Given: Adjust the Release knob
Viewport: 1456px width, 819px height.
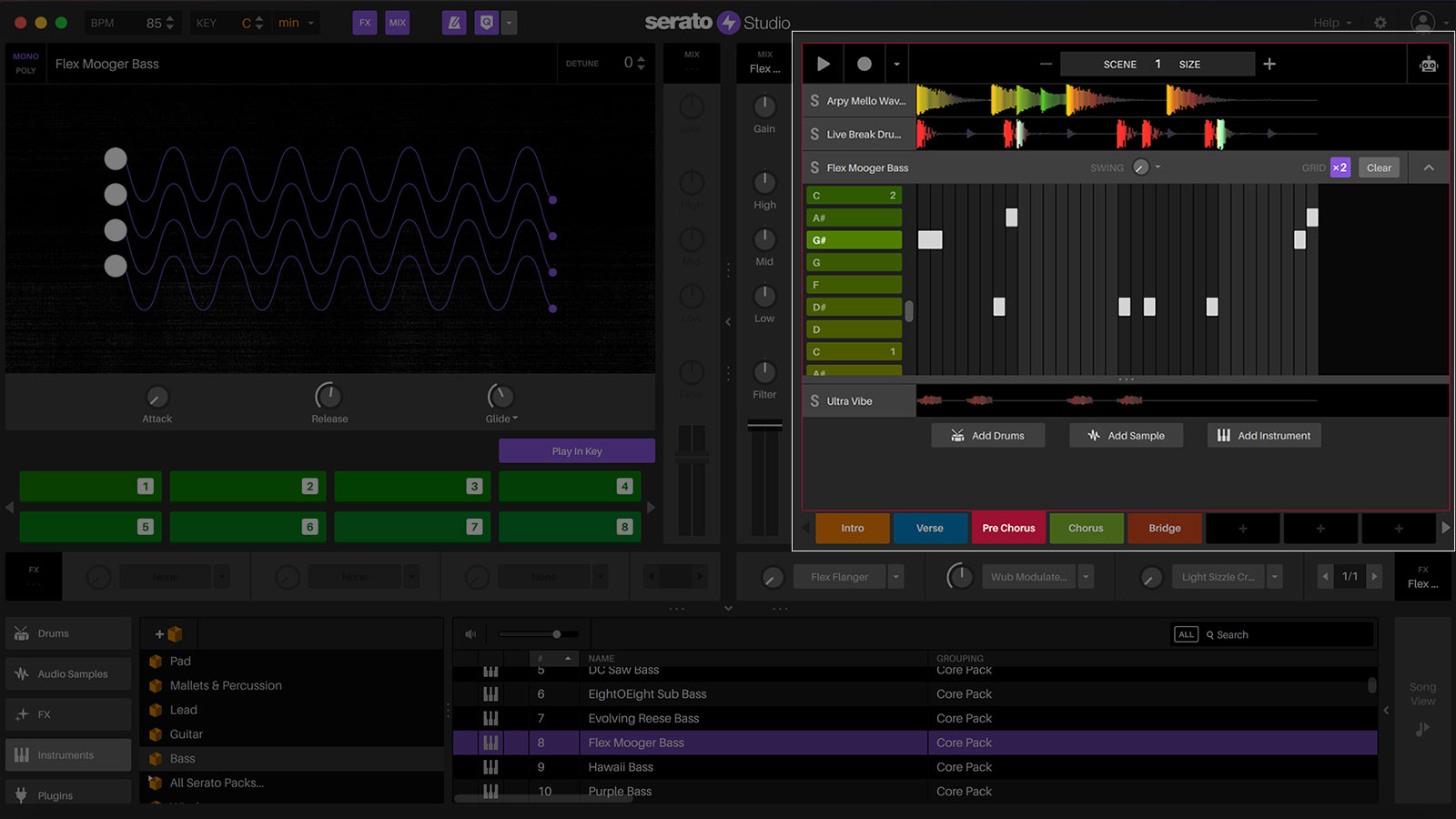Looking at the screenshot, I should click(329, 396).
